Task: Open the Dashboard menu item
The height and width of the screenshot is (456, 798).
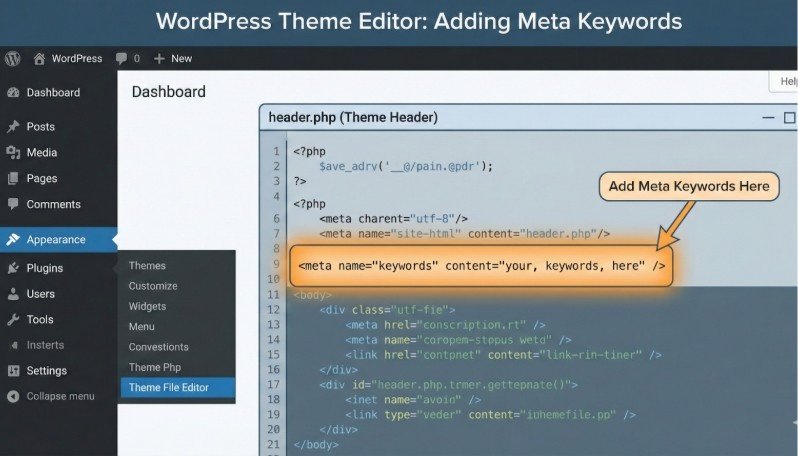Action: point(53,93)
